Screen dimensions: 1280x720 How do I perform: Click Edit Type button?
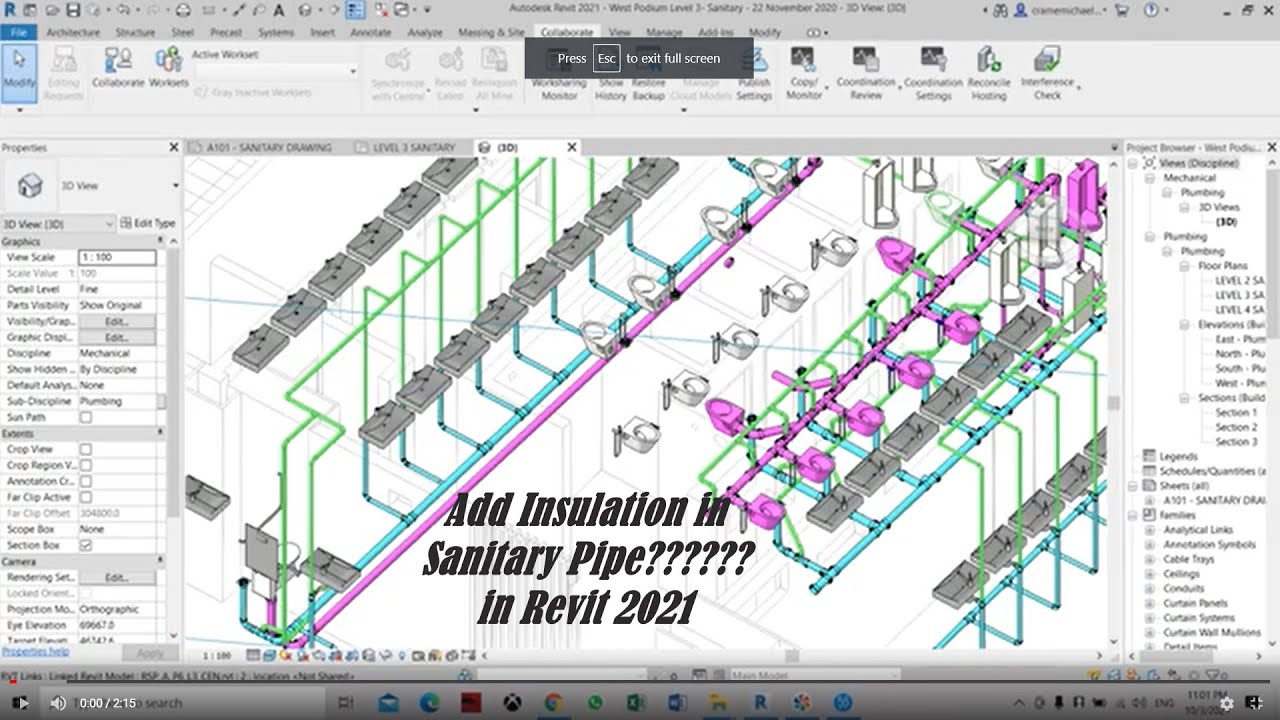pos(148,223)
